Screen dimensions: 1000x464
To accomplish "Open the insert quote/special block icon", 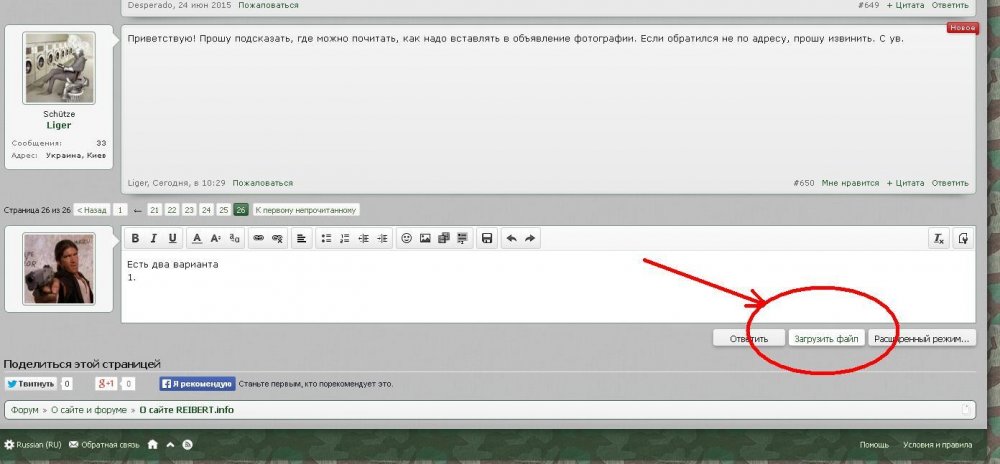I will pyautogui.click(x=462, y=238).
